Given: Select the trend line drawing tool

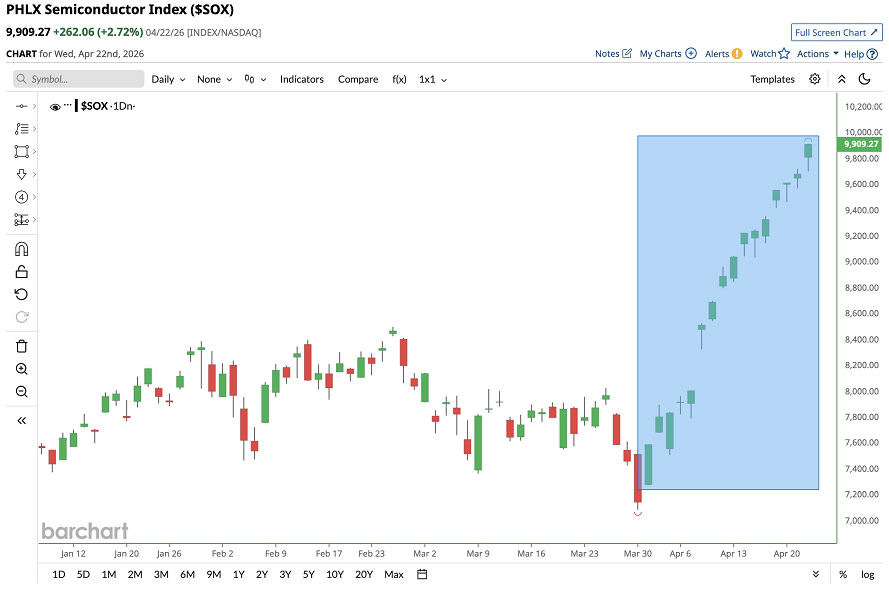Looking at the screenshot, I should 22,106.
